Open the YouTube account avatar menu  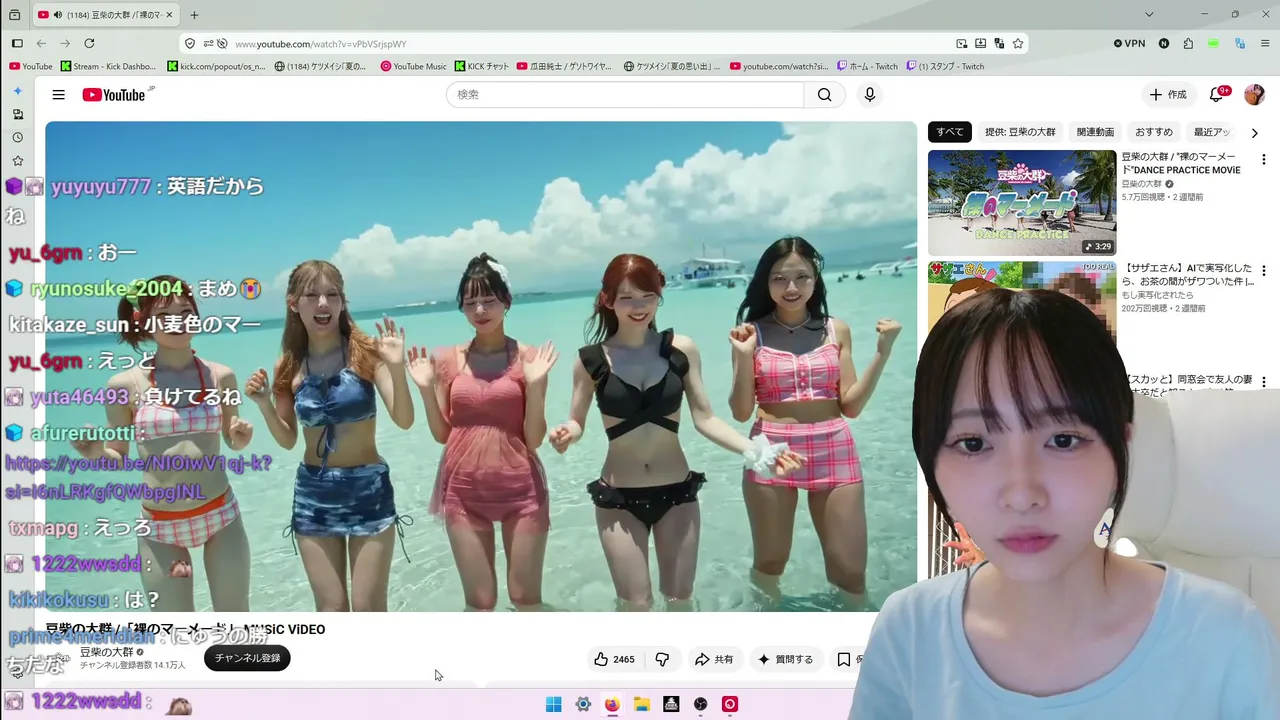click(1254, 95)
